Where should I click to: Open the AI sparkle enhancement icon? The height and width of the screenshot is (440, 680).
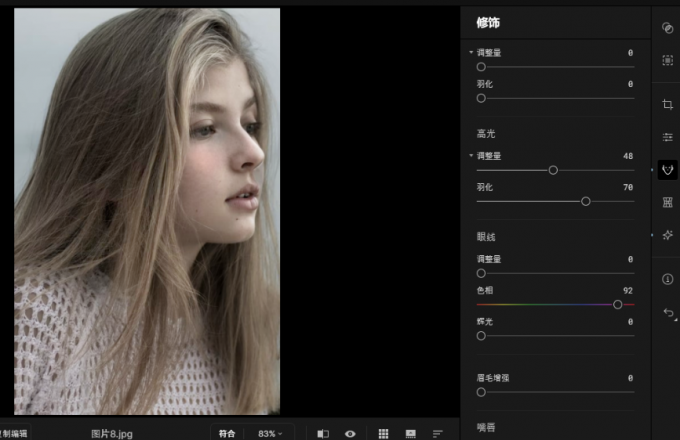667,234
